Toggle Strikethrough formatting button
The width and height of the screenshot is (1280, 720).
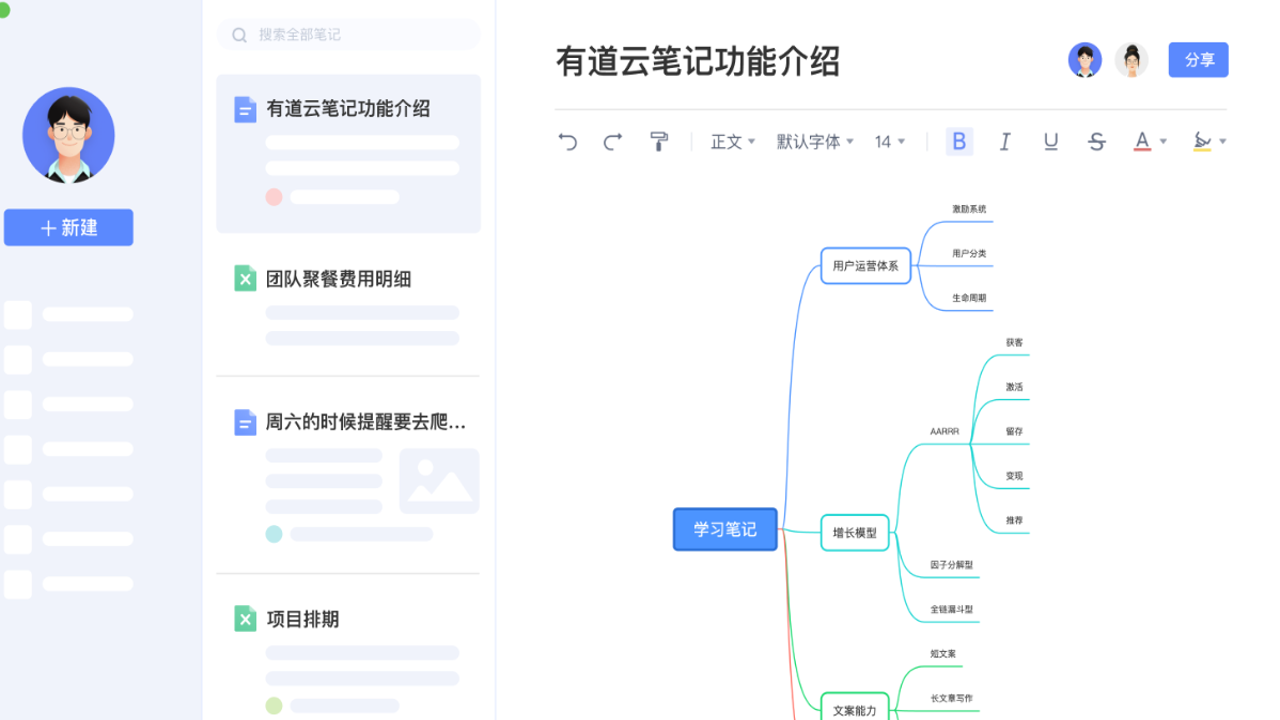(x=1097, y=142)
